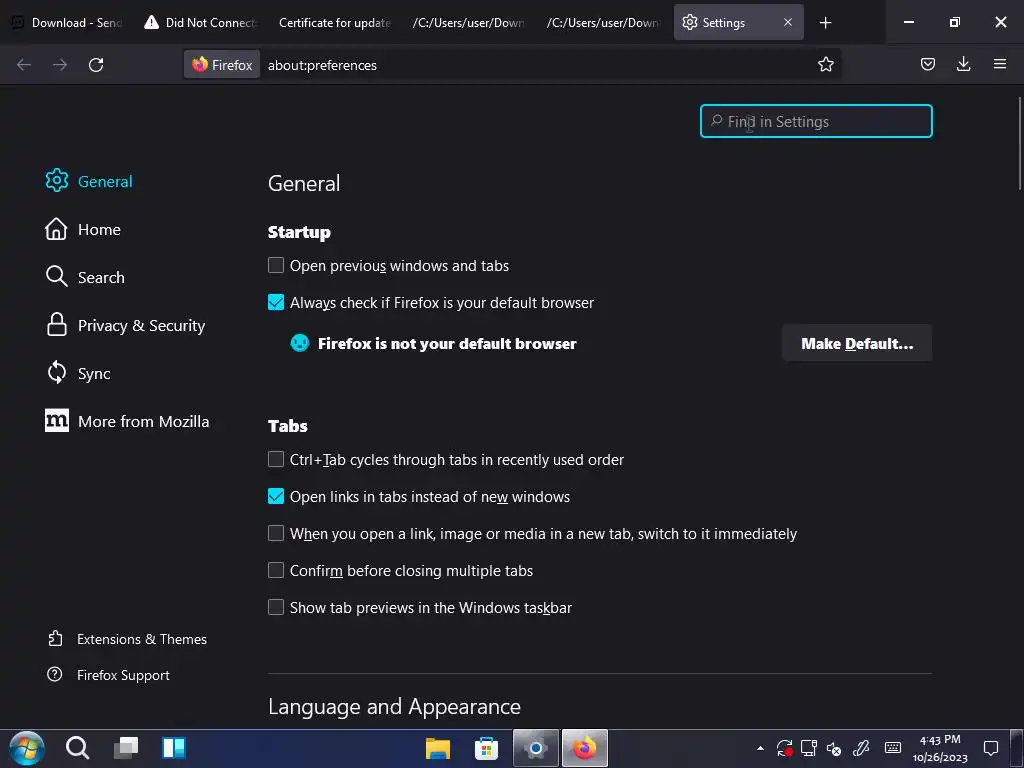Click the muted volume tray icon

[x=834, y=748]
